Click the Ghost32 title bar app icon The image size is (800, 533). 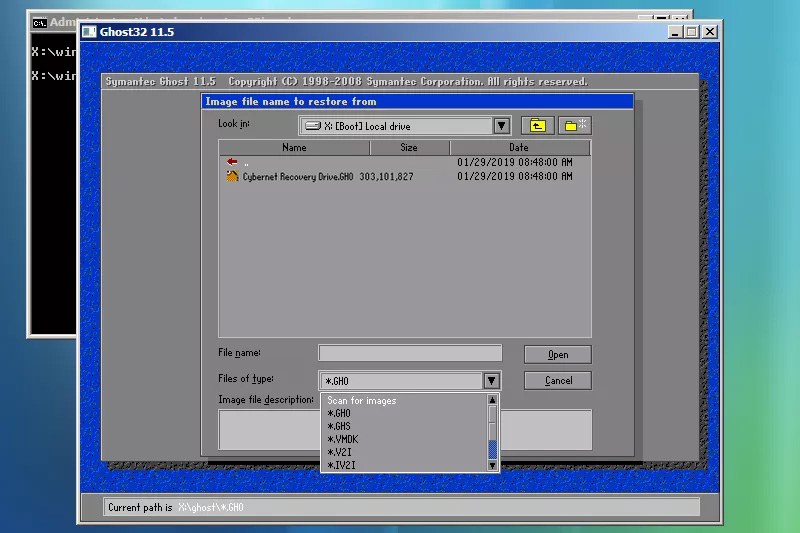[89, 32]
